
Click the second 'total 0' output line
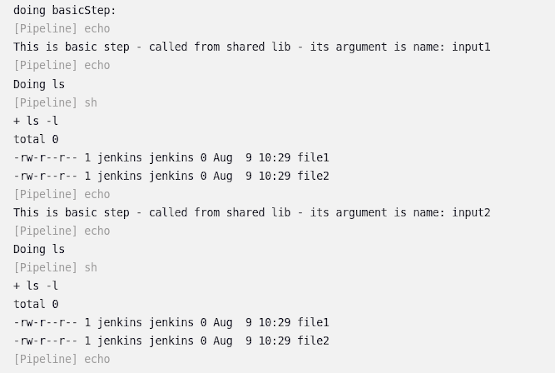click(36, 304)
